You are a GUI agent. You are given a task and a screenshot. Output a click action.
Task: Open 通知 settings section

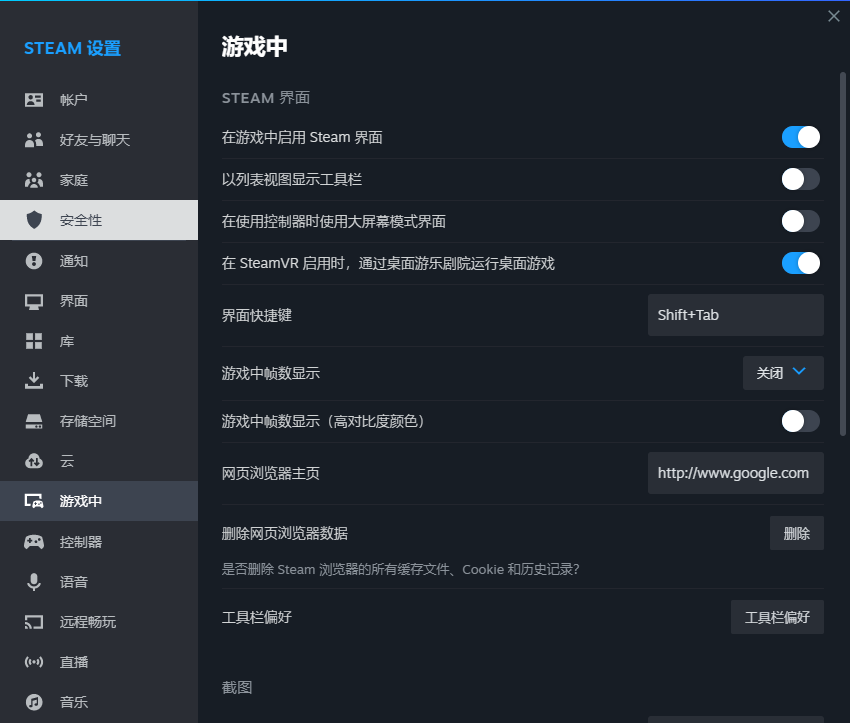click(99, 261)
